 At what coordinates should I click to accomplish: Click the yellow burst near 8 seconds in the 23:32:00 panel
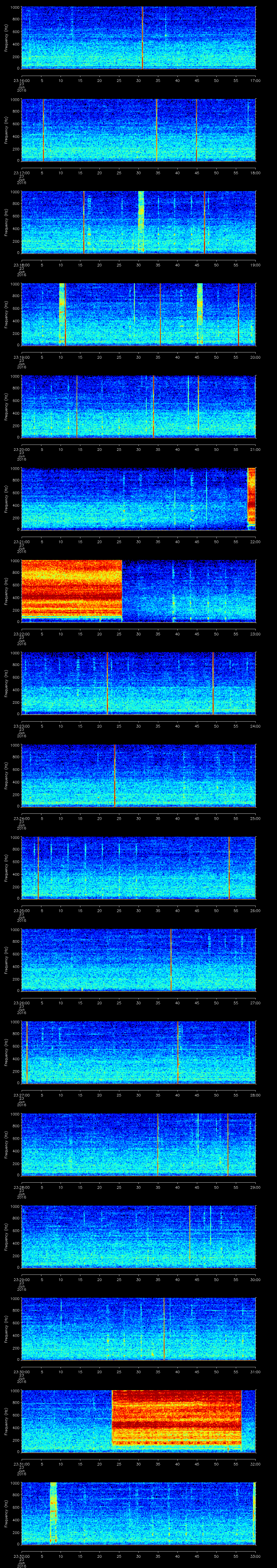[x=53, y=1512]
